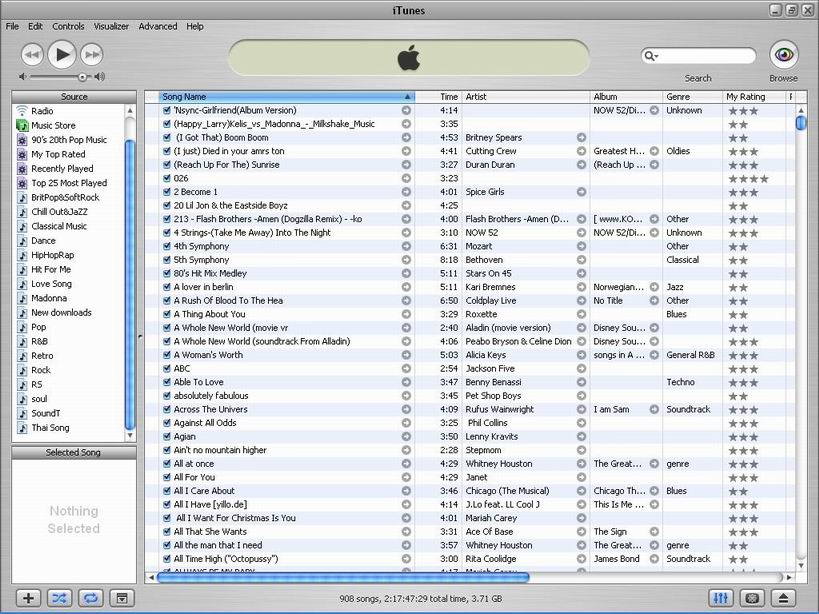
Task: Sort songs by the Album column header
Action: (x=626, y=97)
